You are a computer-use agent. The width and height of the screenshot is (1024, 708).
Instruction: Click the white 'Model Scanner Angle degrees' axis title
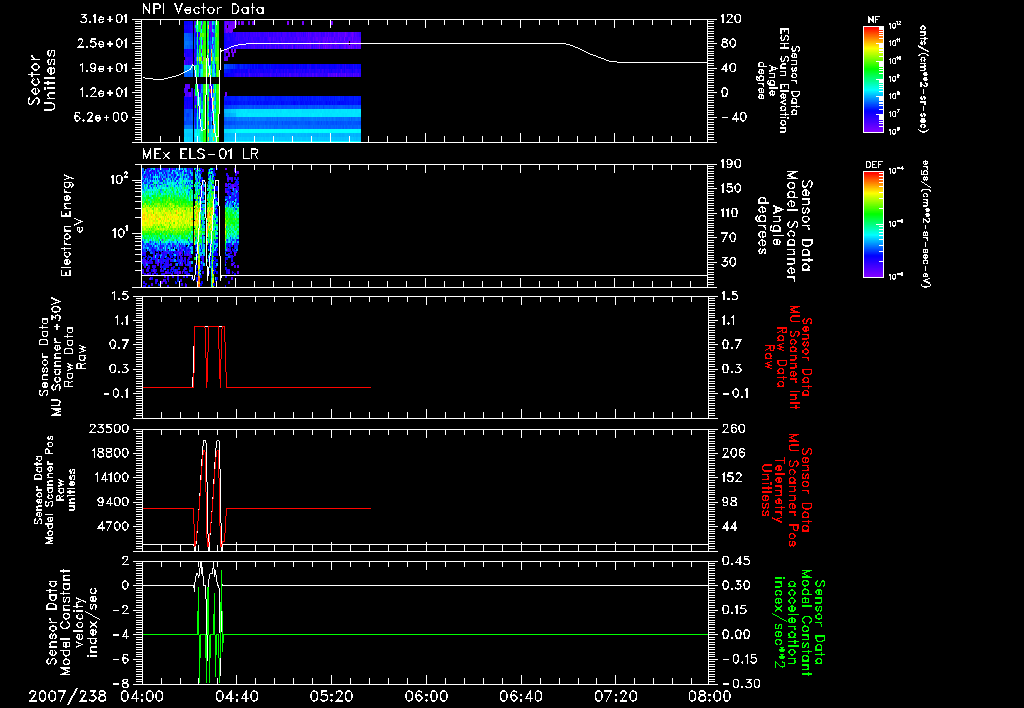coord(783,225)
